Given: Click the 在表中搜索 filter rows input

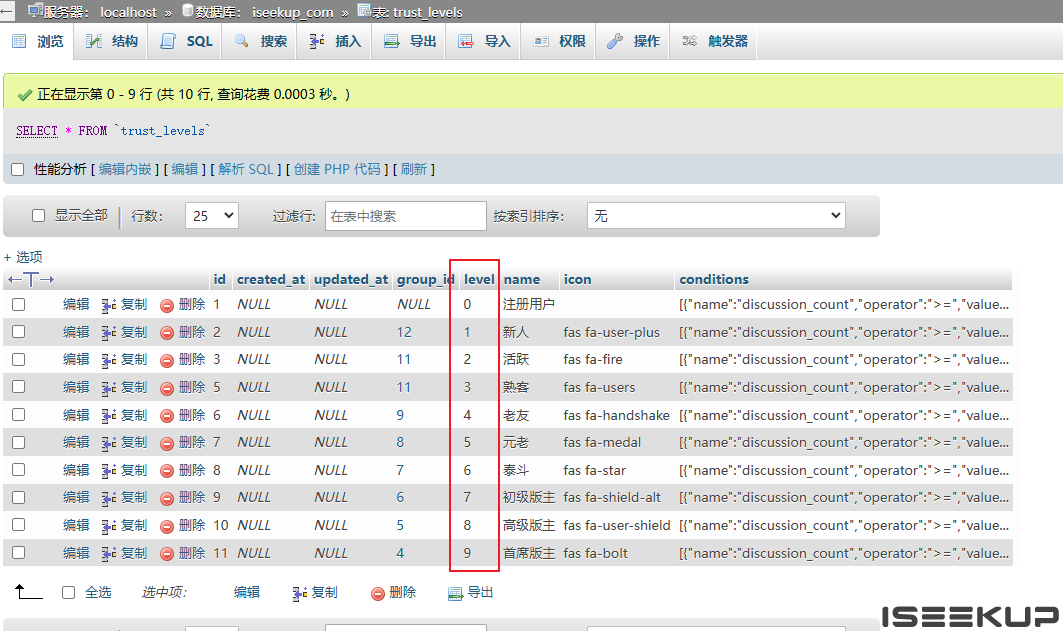Looking at the screenshot, I should click(405, 216).
